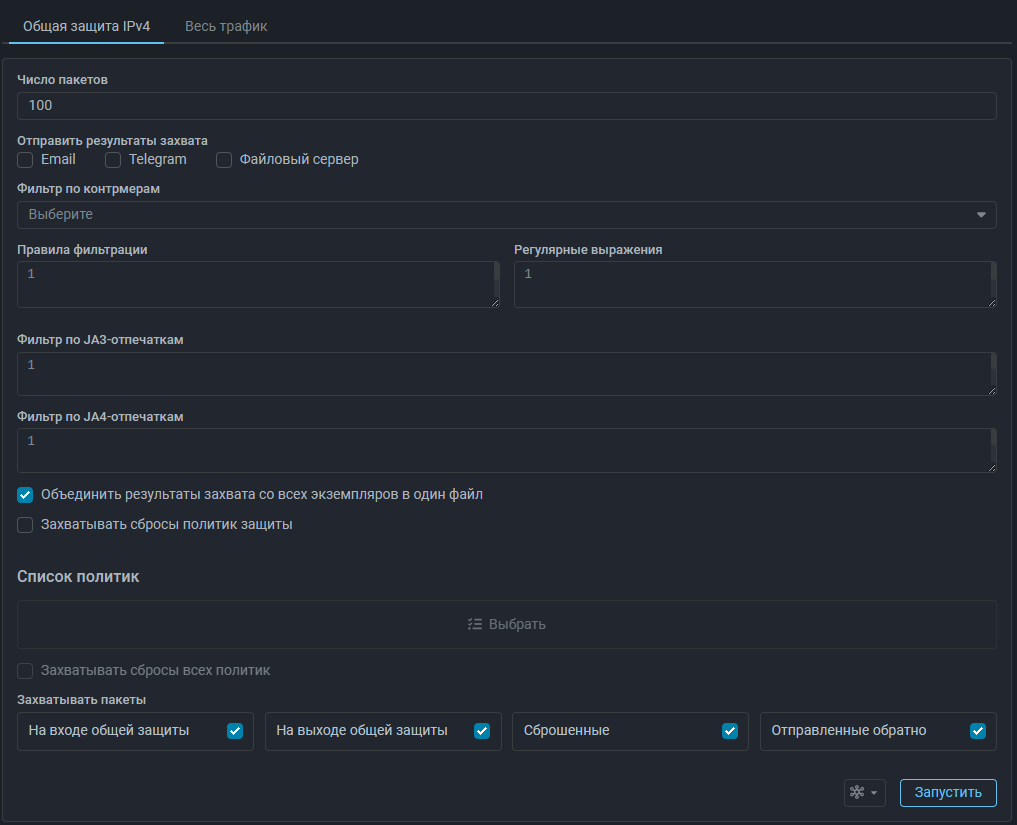The image size is (1017, 825).
Task: Click the Число пакетов input field
Action: point(507,106)
